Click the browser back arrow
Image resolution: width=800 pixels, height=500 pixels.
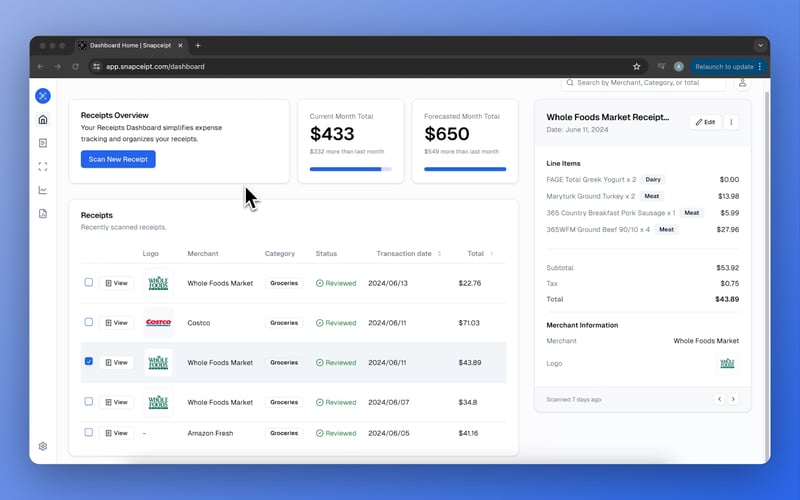tap(40, 66)
